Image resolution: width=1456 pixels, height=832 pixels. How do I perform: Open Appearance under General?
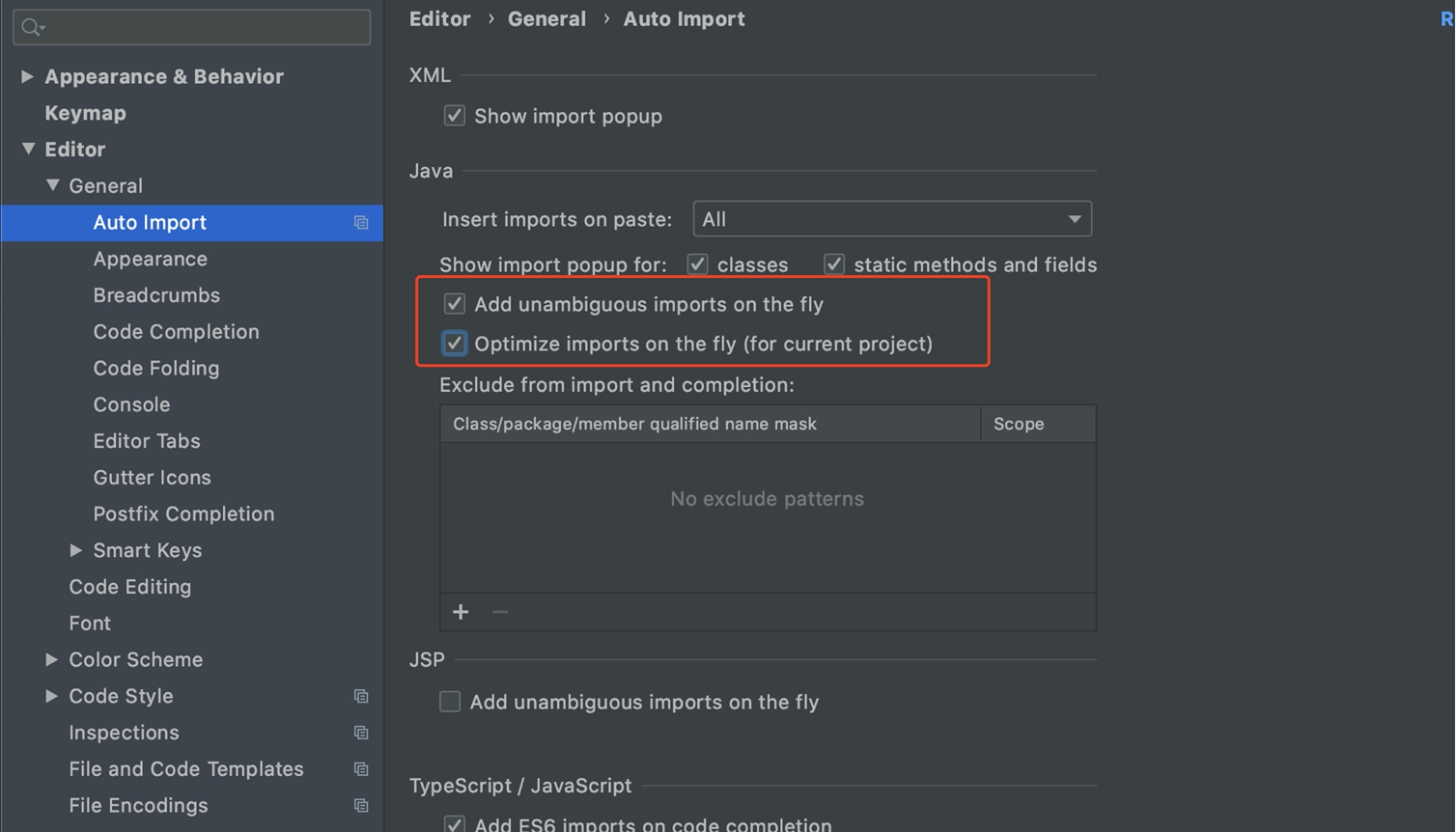(150, 259)
